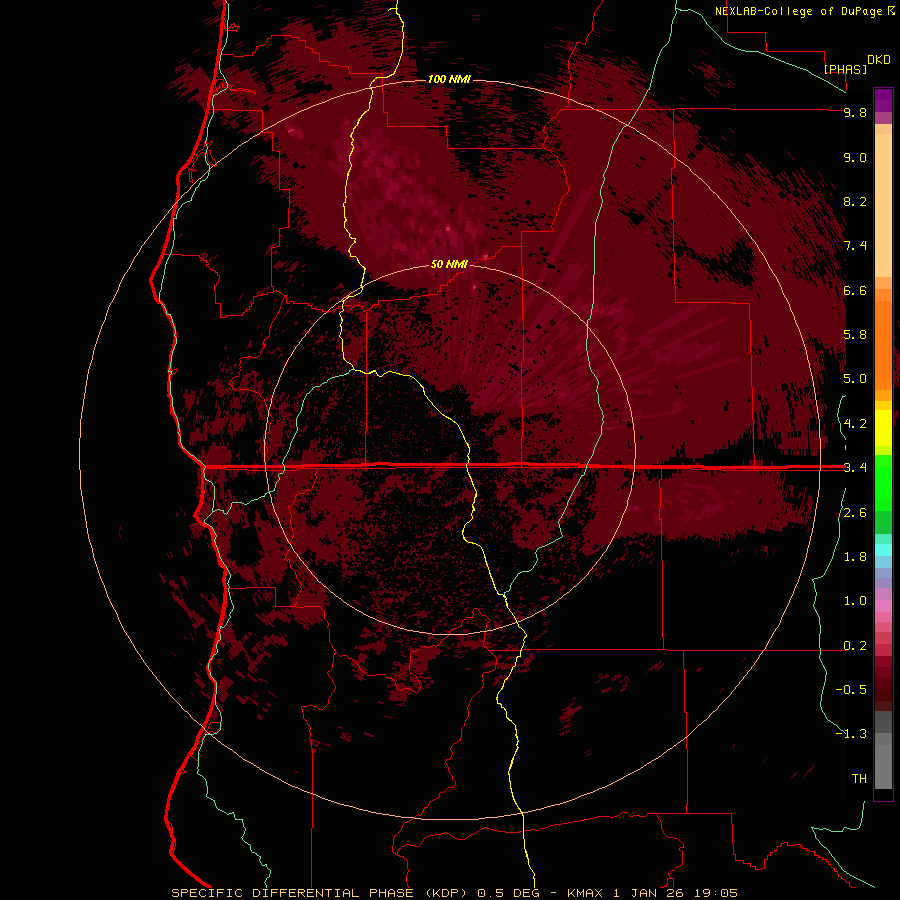900x900 pixels.
Task: Click the 9.8 value on the color scale
Action: [x=855, y=113]
